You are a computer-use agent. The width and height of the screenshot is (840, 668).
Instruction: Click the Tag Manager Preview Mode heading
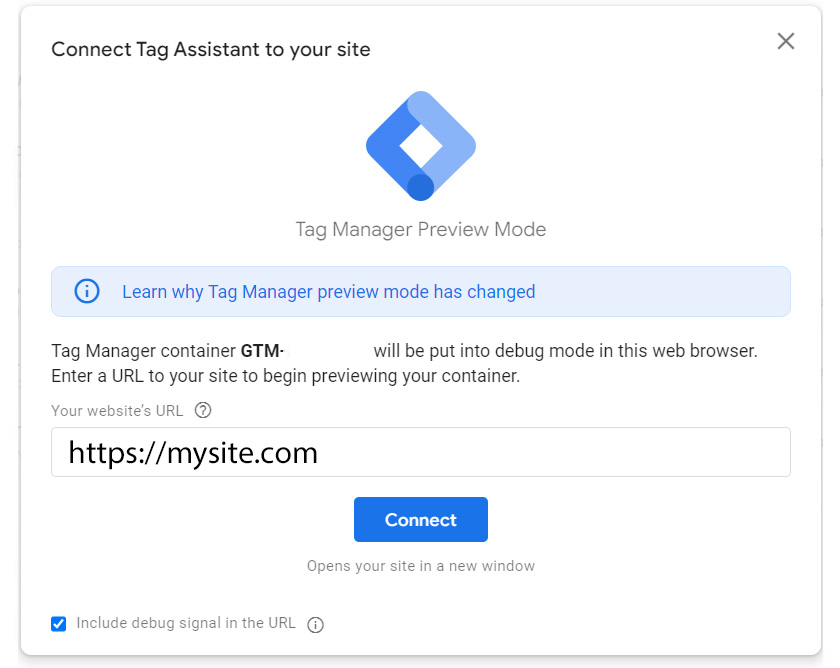point(421,229)
